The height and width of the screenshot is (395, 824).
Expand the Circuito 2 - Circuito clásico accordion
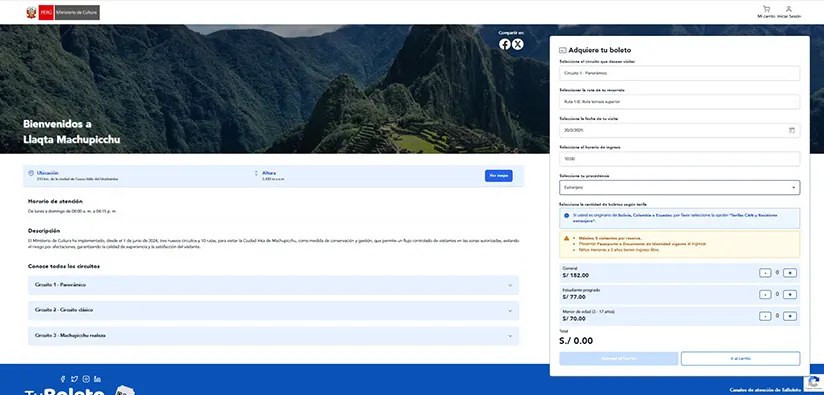pos(273,310)
